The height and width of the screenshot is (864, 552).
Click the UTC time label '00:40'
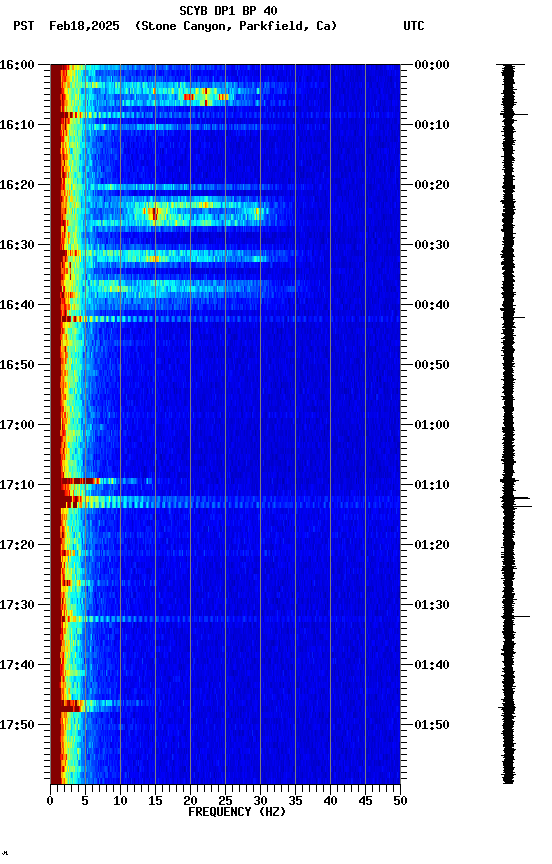[432, 305]
